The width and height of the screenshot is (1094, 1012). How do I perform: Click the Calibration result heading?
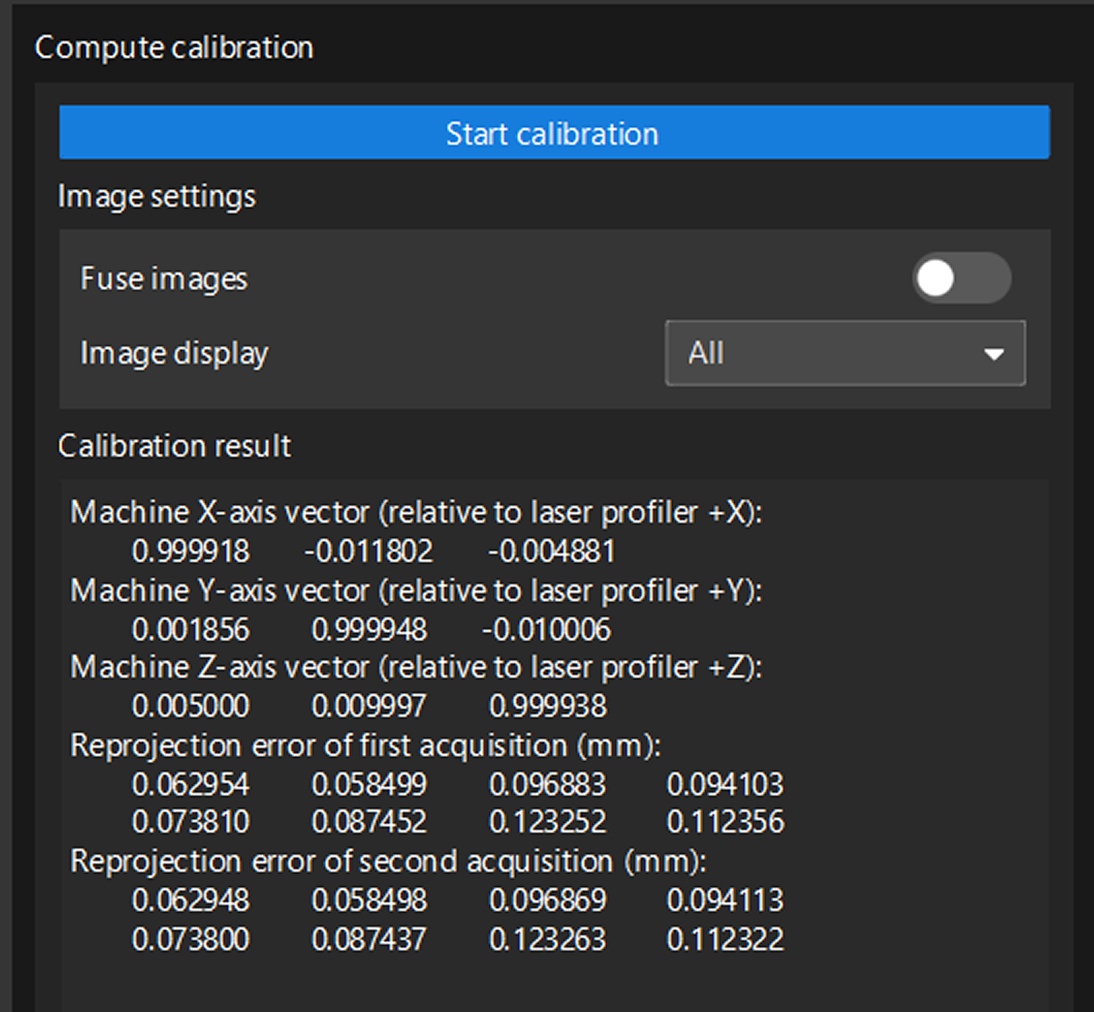tap(175, 445)
